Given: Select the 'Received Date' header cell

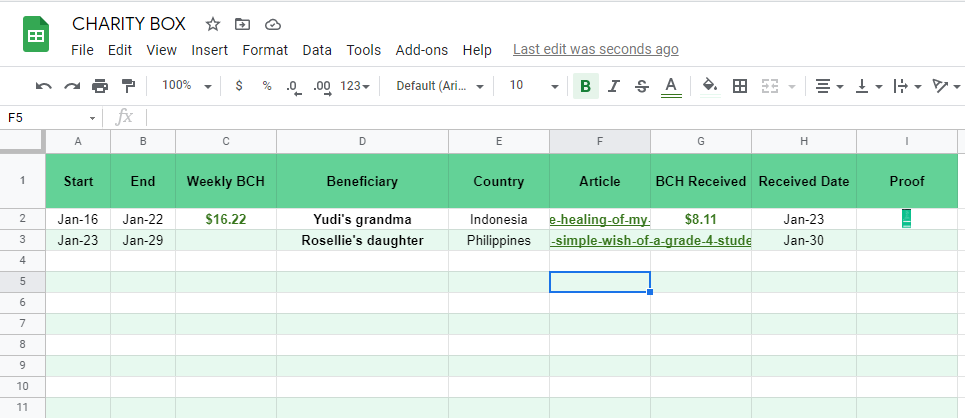Looking at the screenshot, I should [804, 182].
